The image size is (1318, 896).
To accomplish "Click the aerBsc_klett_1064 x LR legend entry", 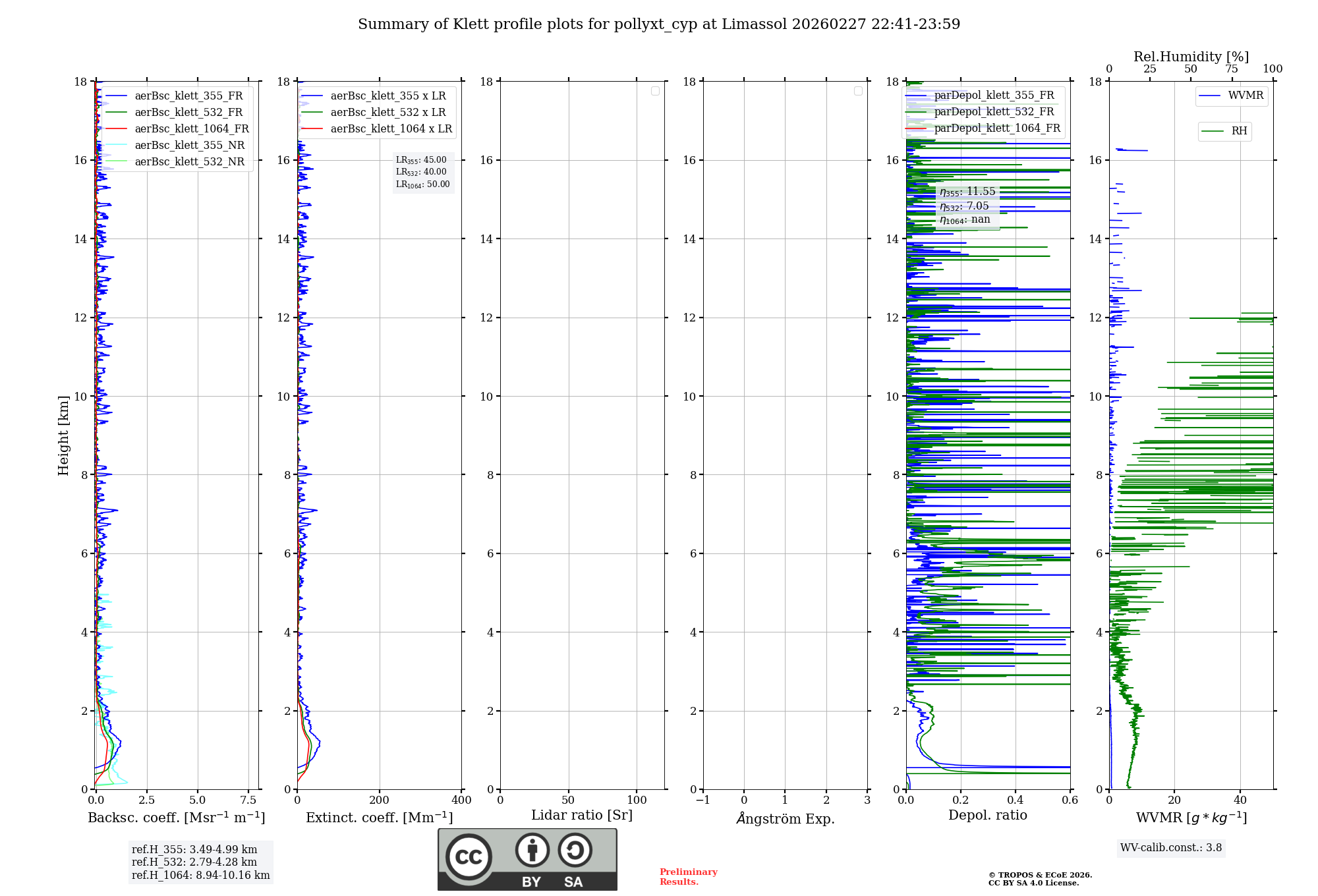I will pos(390,129).
